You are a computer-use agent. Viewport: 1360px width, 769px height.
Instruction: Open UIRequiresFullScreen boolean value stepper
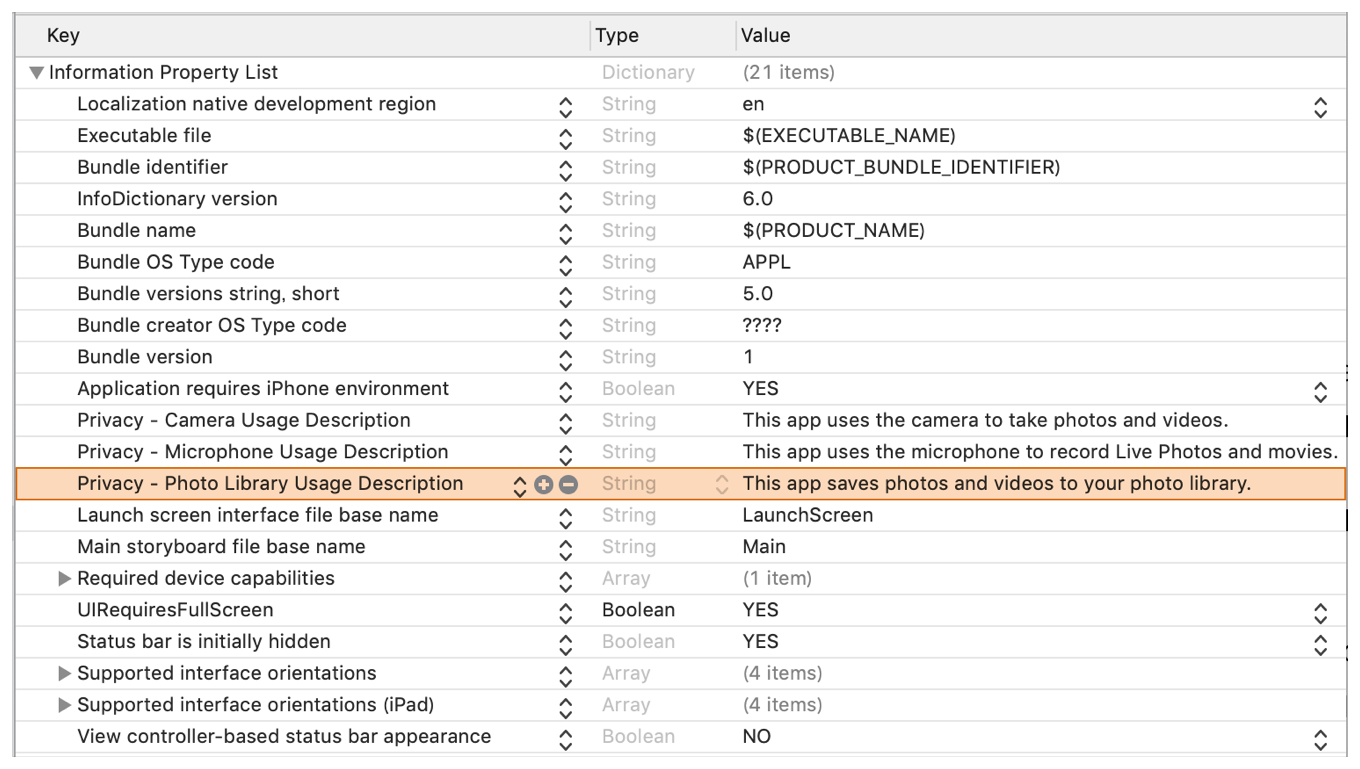coord(1320,611)
